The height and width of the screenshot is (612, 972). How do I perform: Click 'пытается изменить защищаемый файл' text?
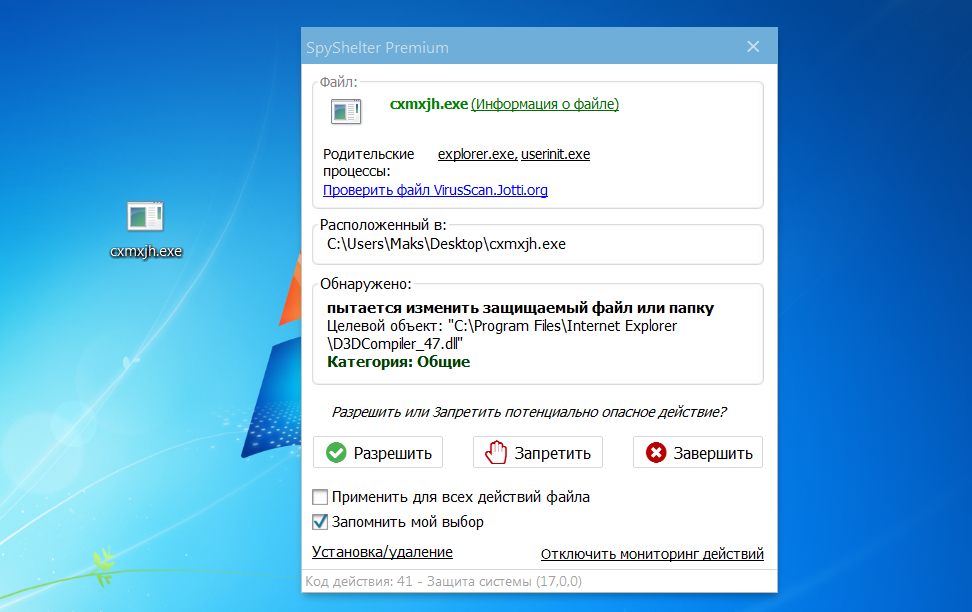[x=520, y=308]
